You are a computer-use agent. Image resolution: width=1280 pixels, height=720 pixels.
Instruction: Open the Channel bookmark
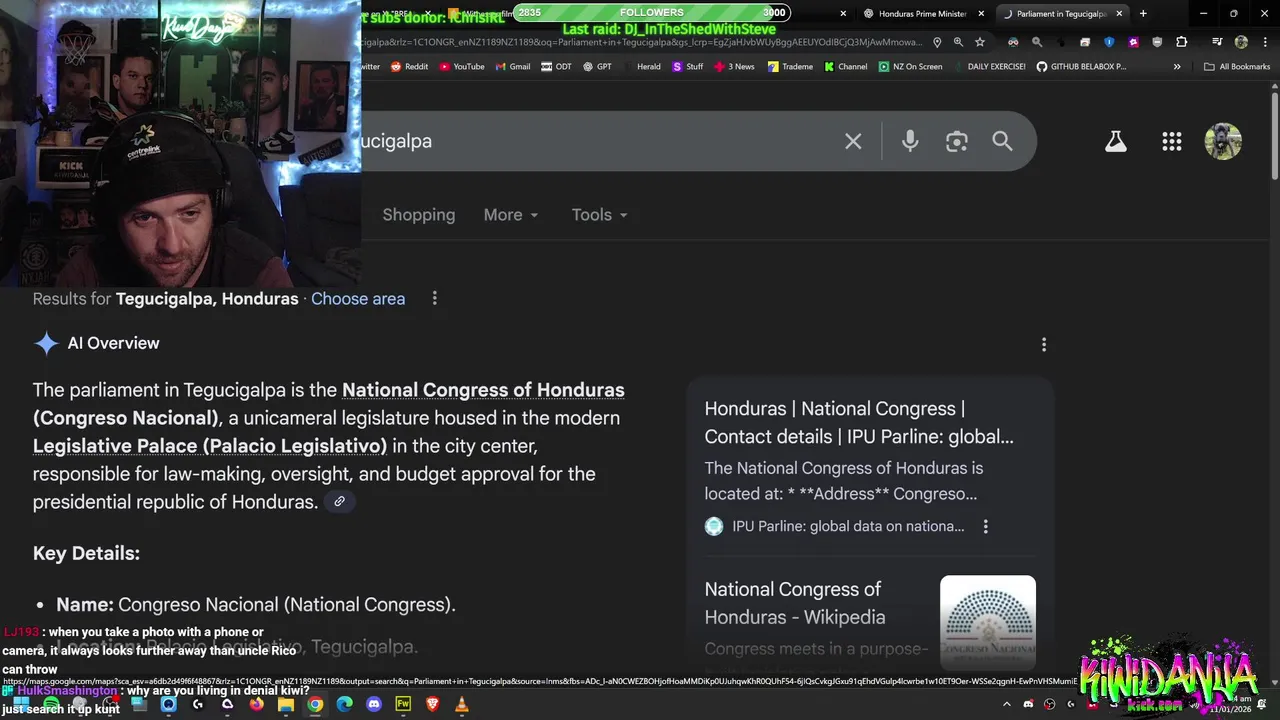pos(846,67)
